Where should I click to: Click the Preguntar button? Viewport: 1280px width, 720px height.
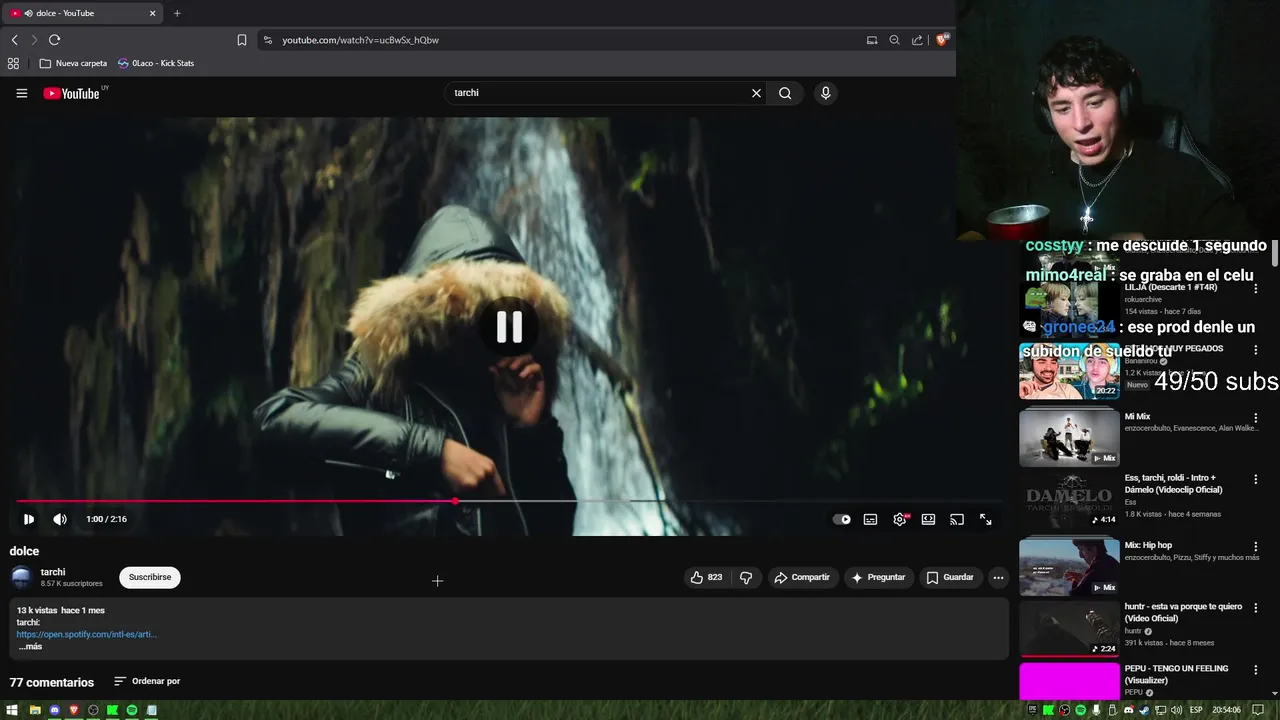coord(878,577)
